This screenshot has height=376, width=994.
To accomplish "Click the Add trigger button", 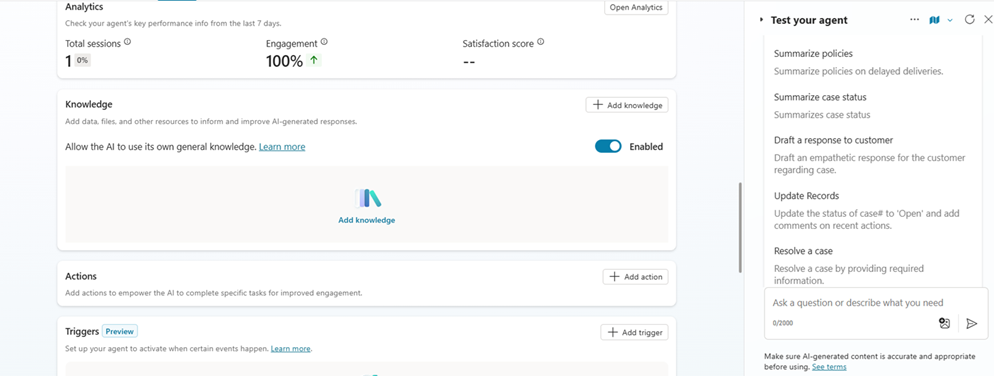I will (634, 332).
